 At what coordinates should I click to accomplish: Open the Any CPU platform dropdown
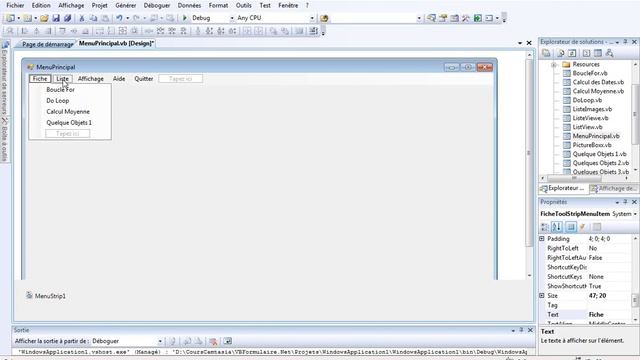pos(312,18)
